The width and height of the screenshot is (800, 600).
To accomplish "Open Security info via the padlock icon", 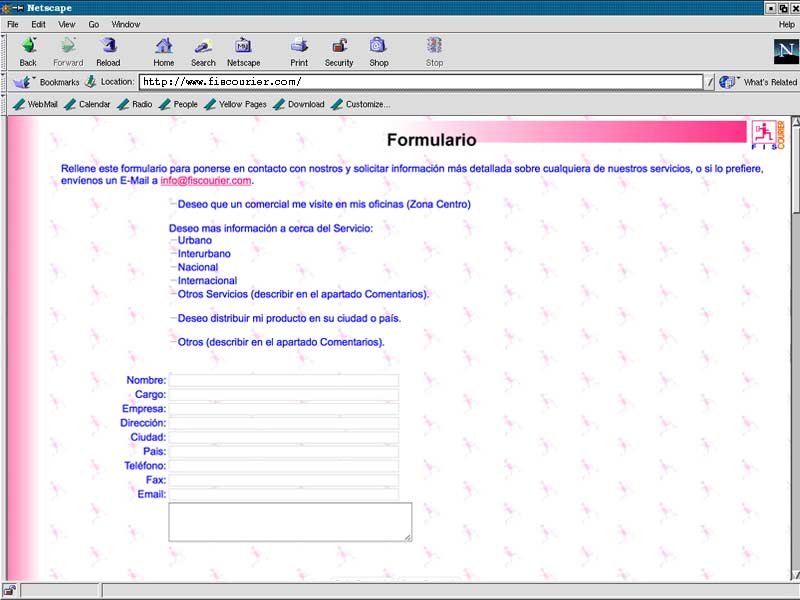I will tap(339, 52).
